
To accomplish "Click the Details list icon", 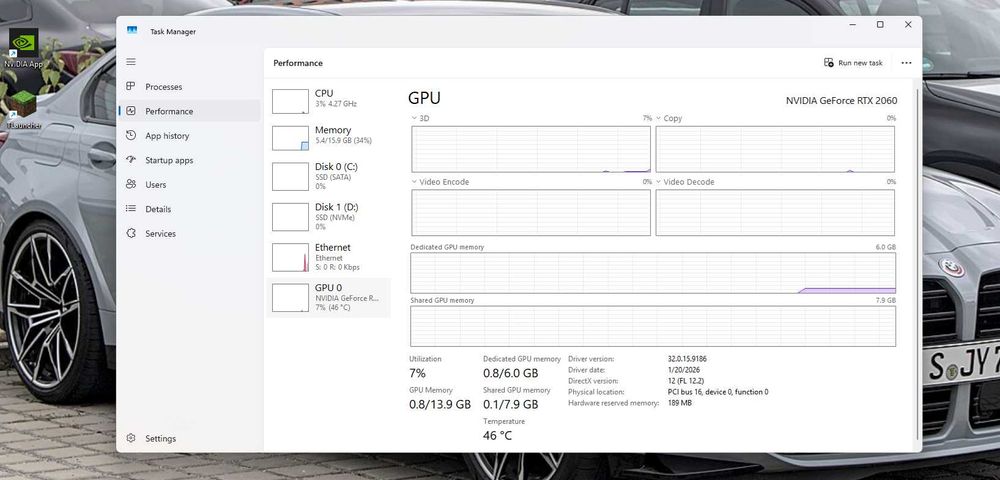I will 131,208.
